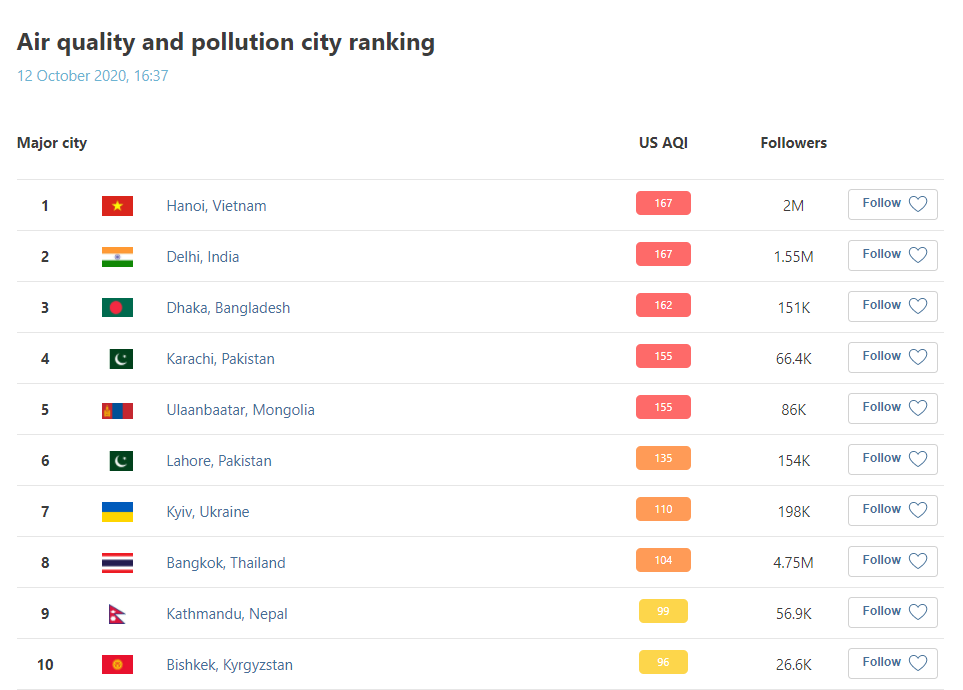Follow Hanoi, Vietnam
Viewport: 963px width, 690px height.
[892, 204]
